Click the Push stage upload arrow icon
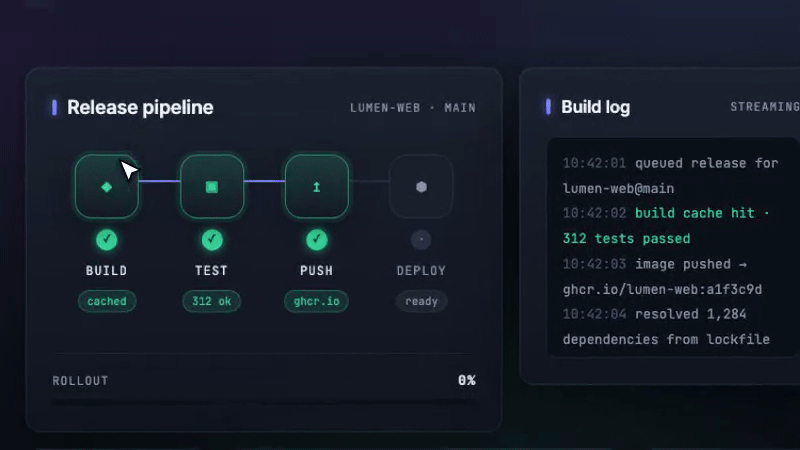Viewport: 800px width, 450px height. tap(316, 187)
